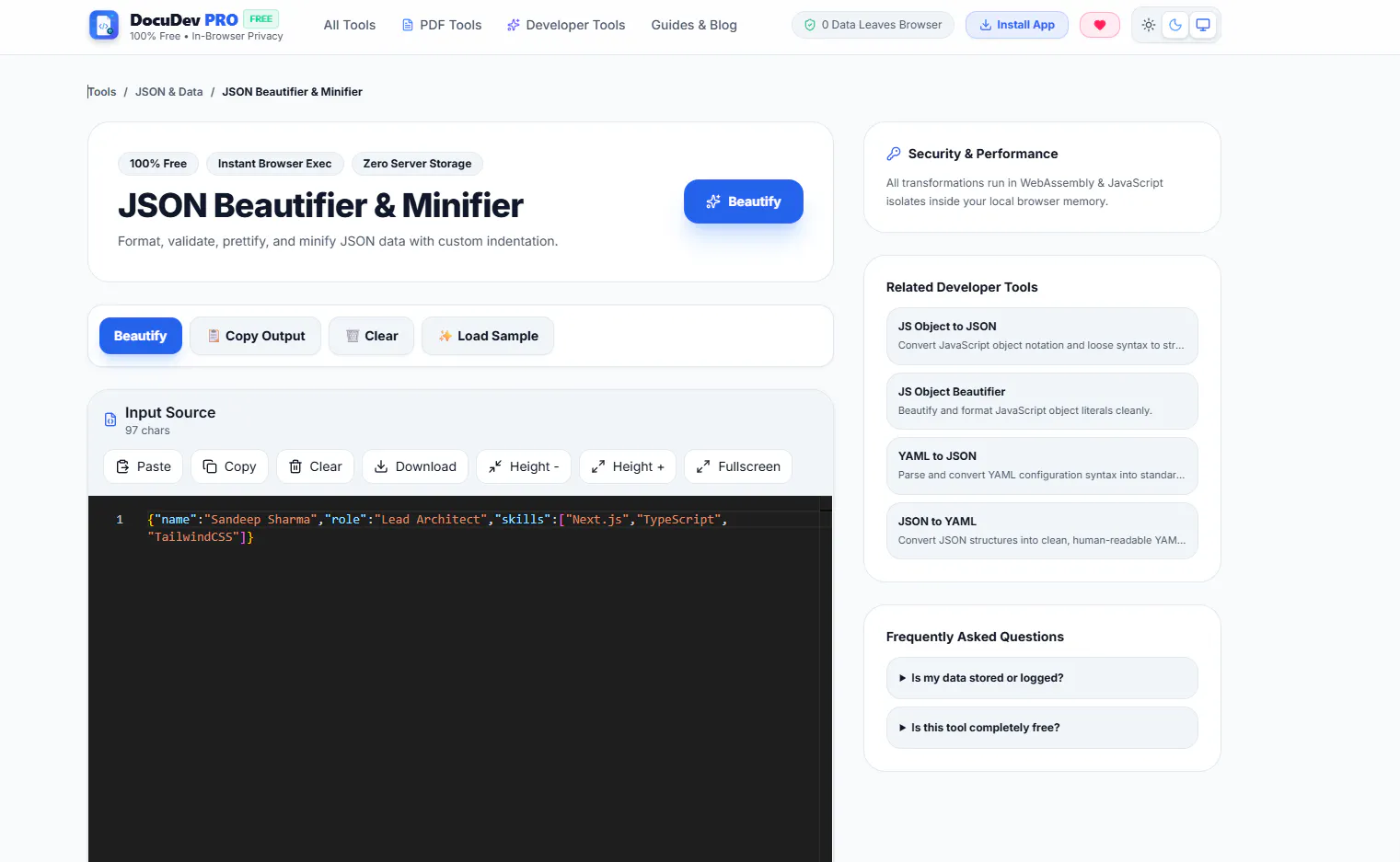
Task: Increase editor height with Height +
Action: 628,466
